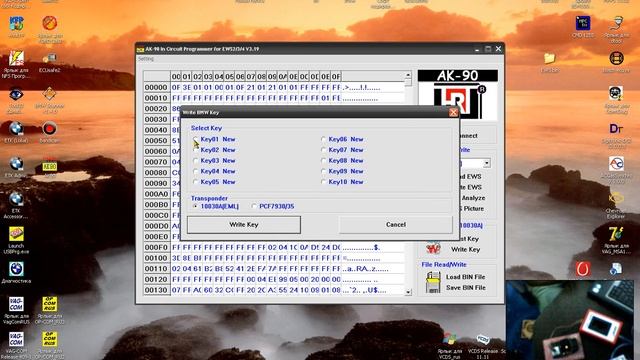Select the Key05 New radio button
The width and height of the screenshot is (640, 360).
click(196, 182)
